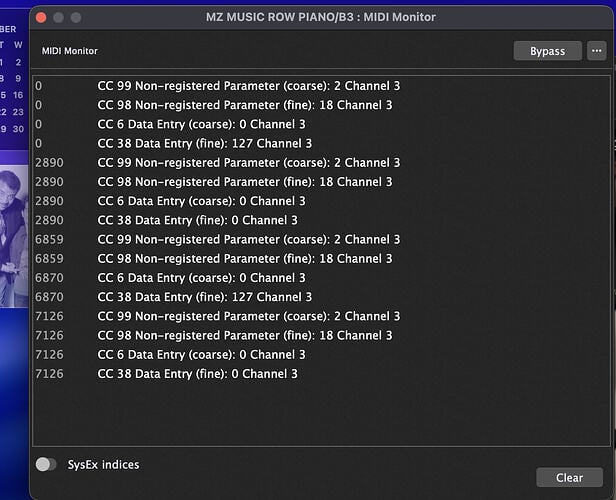Click day 23 in background calendar
This screenshot has width=616, height=500.
pos(18,112)
